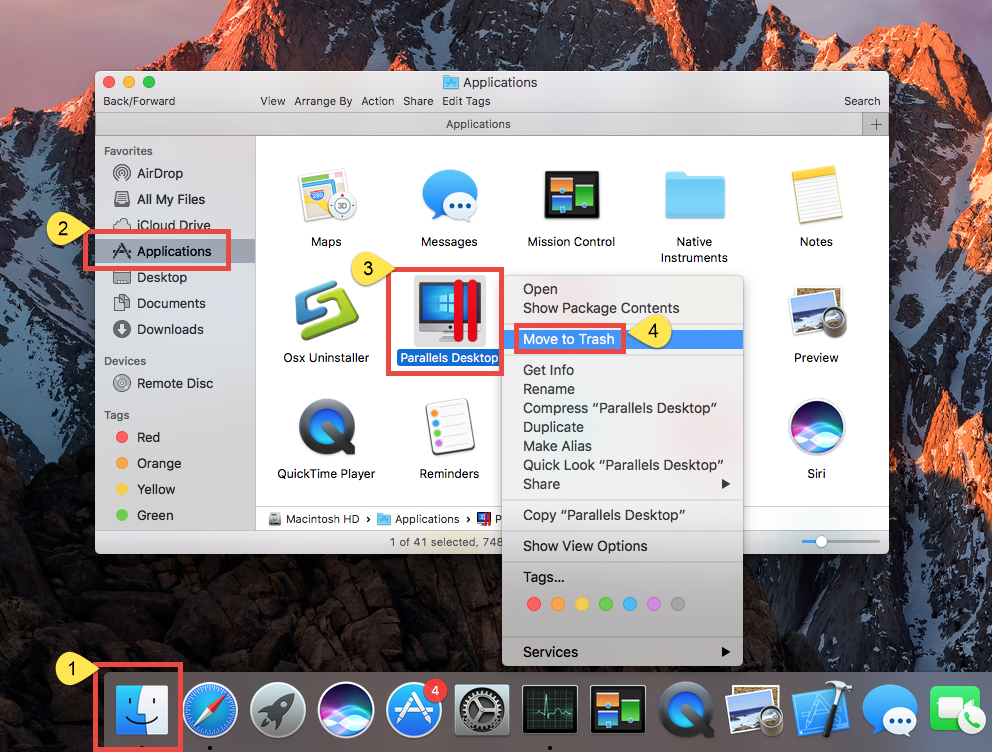The height and width of the screenshot is (752, 992).
Task: Open the Reminders app icon
Action: (x=448, y=425)
